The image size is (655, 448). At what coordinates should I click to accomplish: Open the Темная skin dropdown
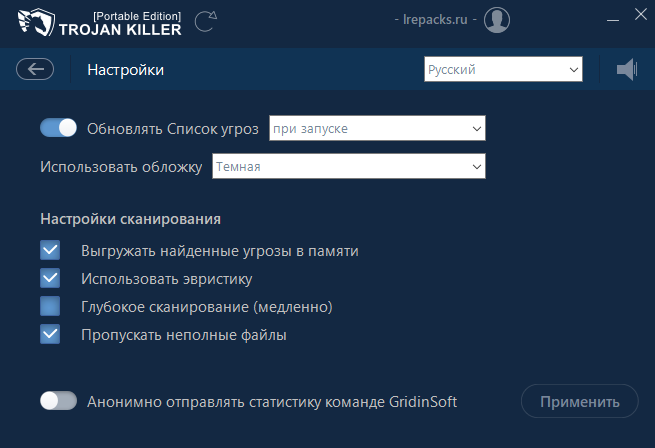click(349, 166)
